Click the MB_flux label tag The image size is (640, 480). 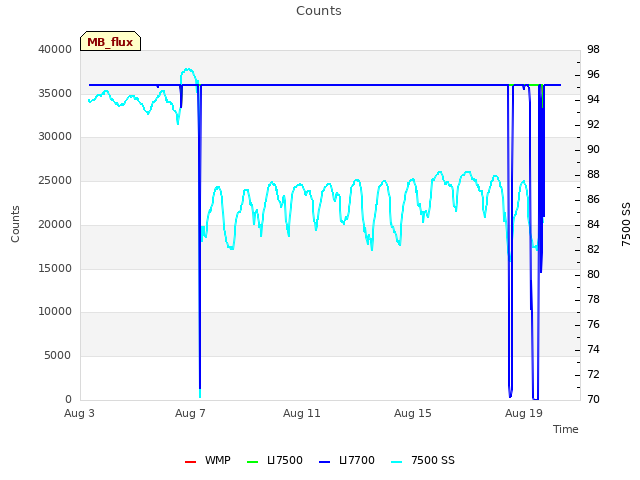tap(110, 41)
